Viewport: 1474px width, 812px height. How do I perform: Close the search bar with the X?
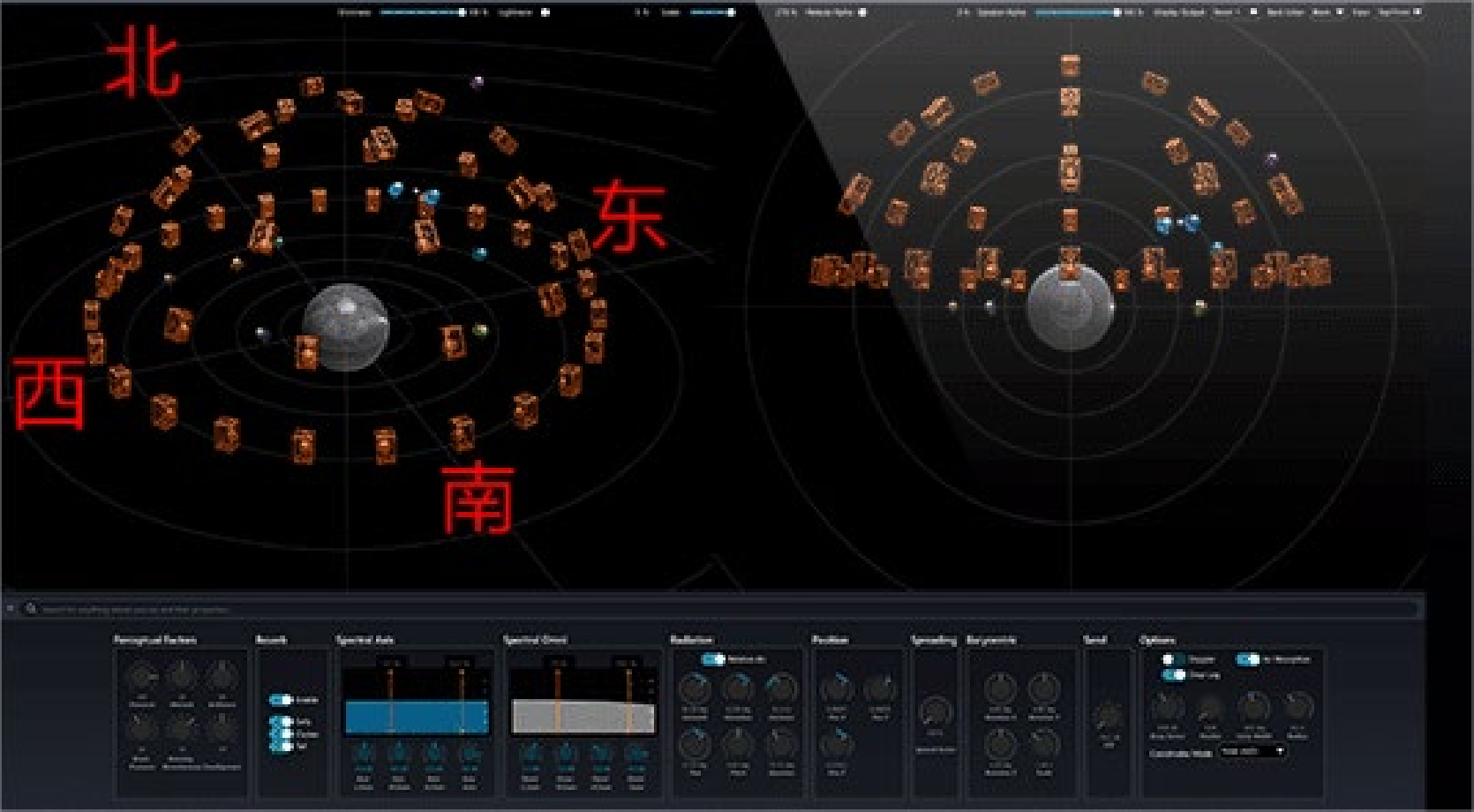[x=11, y=609]
